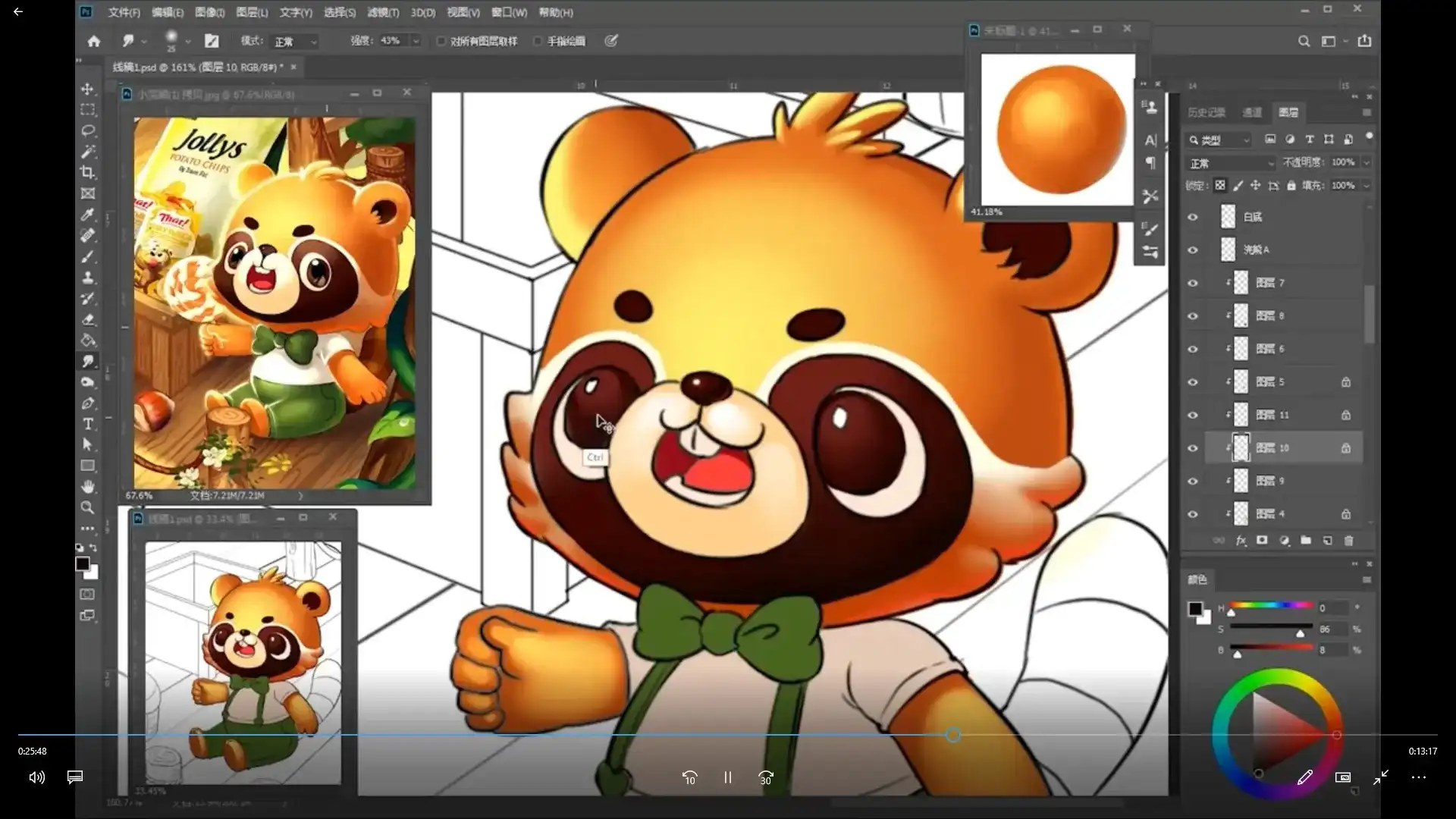The width and height of the screenshot is (1456, 819).
Task: Select the Hand tool
Action: [x=88, y=486]
